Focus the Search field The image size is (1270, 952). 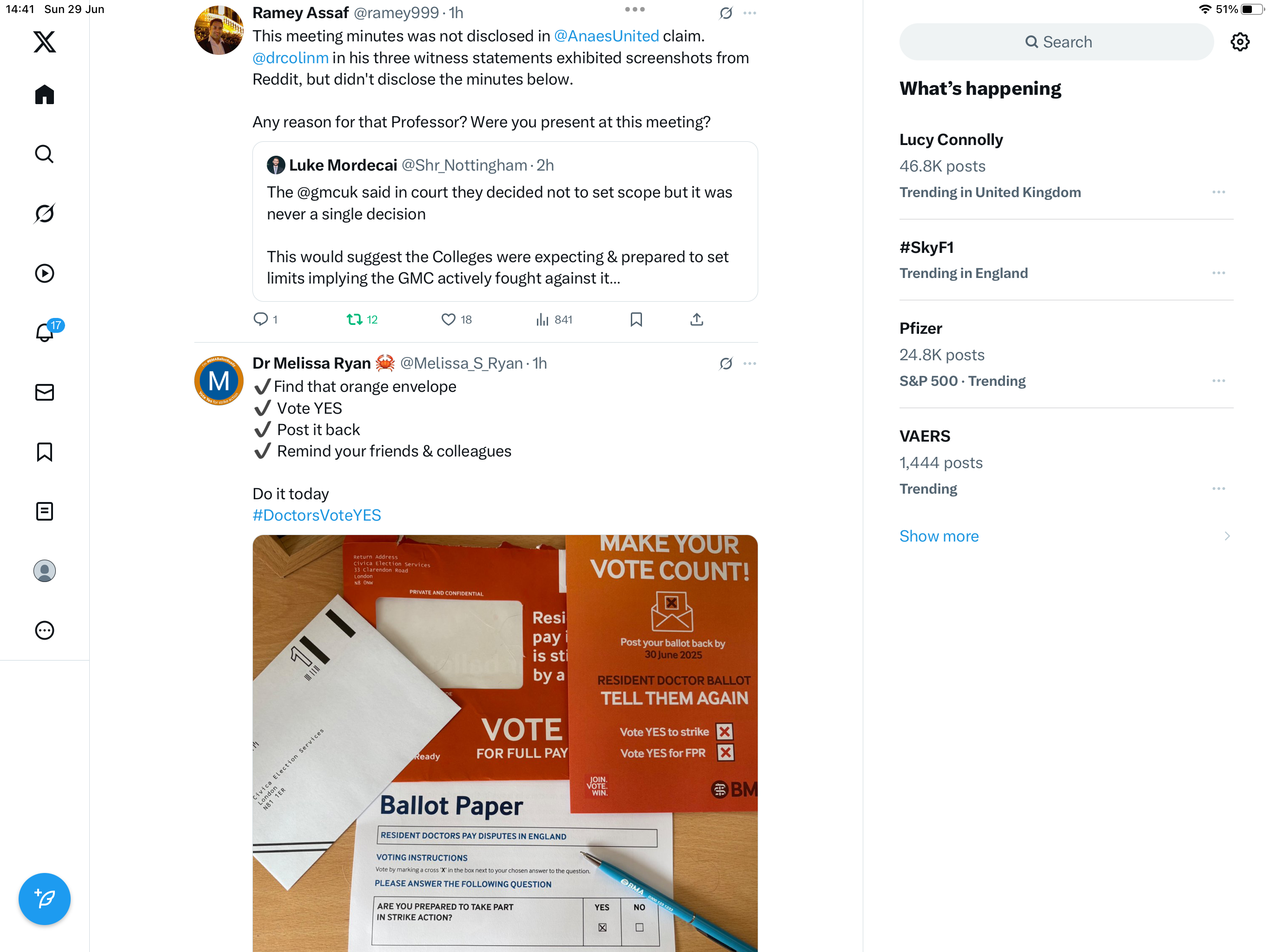(x=1057, y=42)
